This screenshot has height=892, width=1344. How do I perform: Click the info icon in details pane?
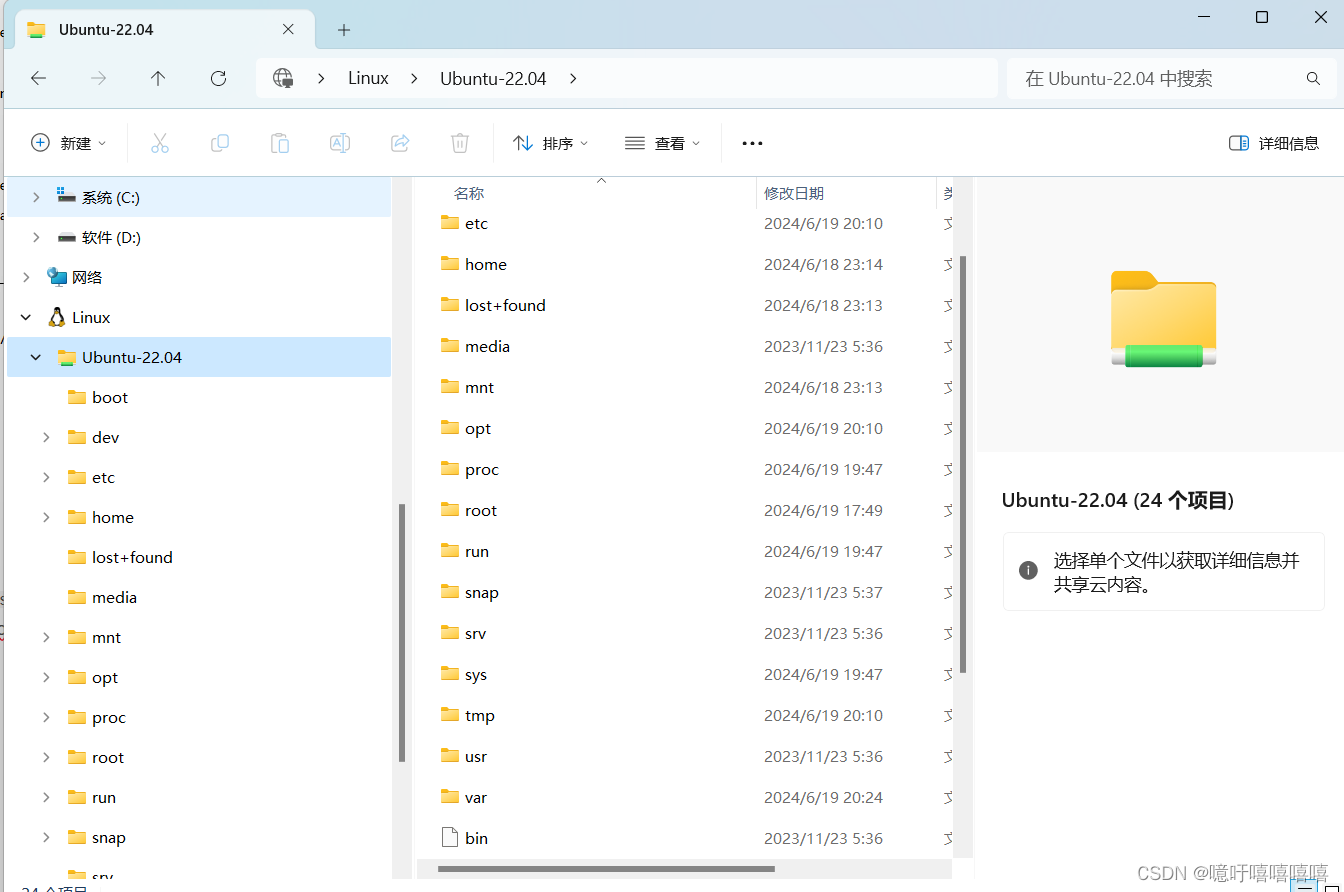pyautogui.click(x=1028, y=571)
